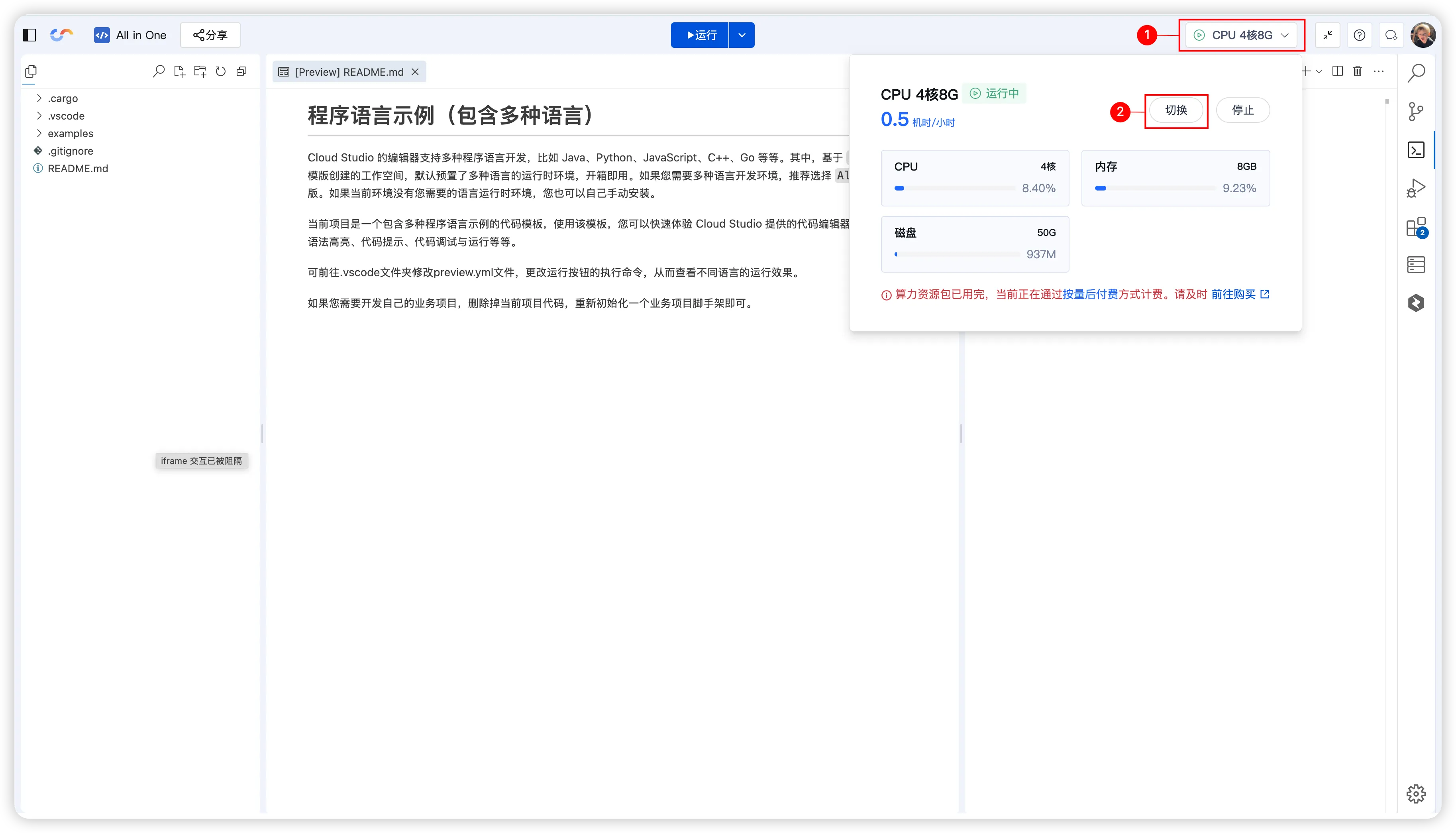Viewport: 1456px width, 833px height.
Task: Click the 切换 button
Action: tap(1176, 110)
